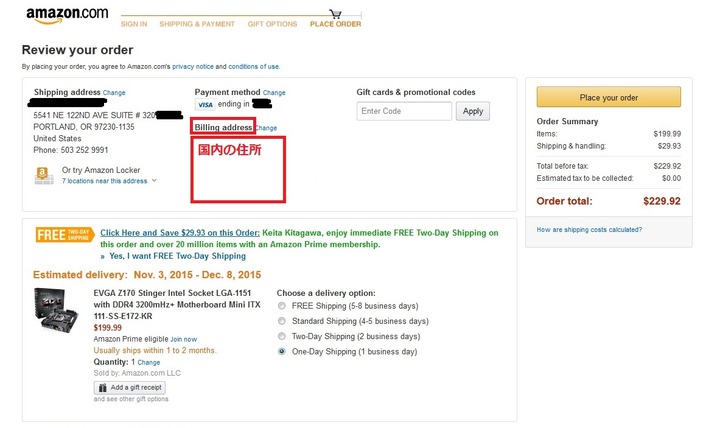Change the shipping address

coord(114,93)
